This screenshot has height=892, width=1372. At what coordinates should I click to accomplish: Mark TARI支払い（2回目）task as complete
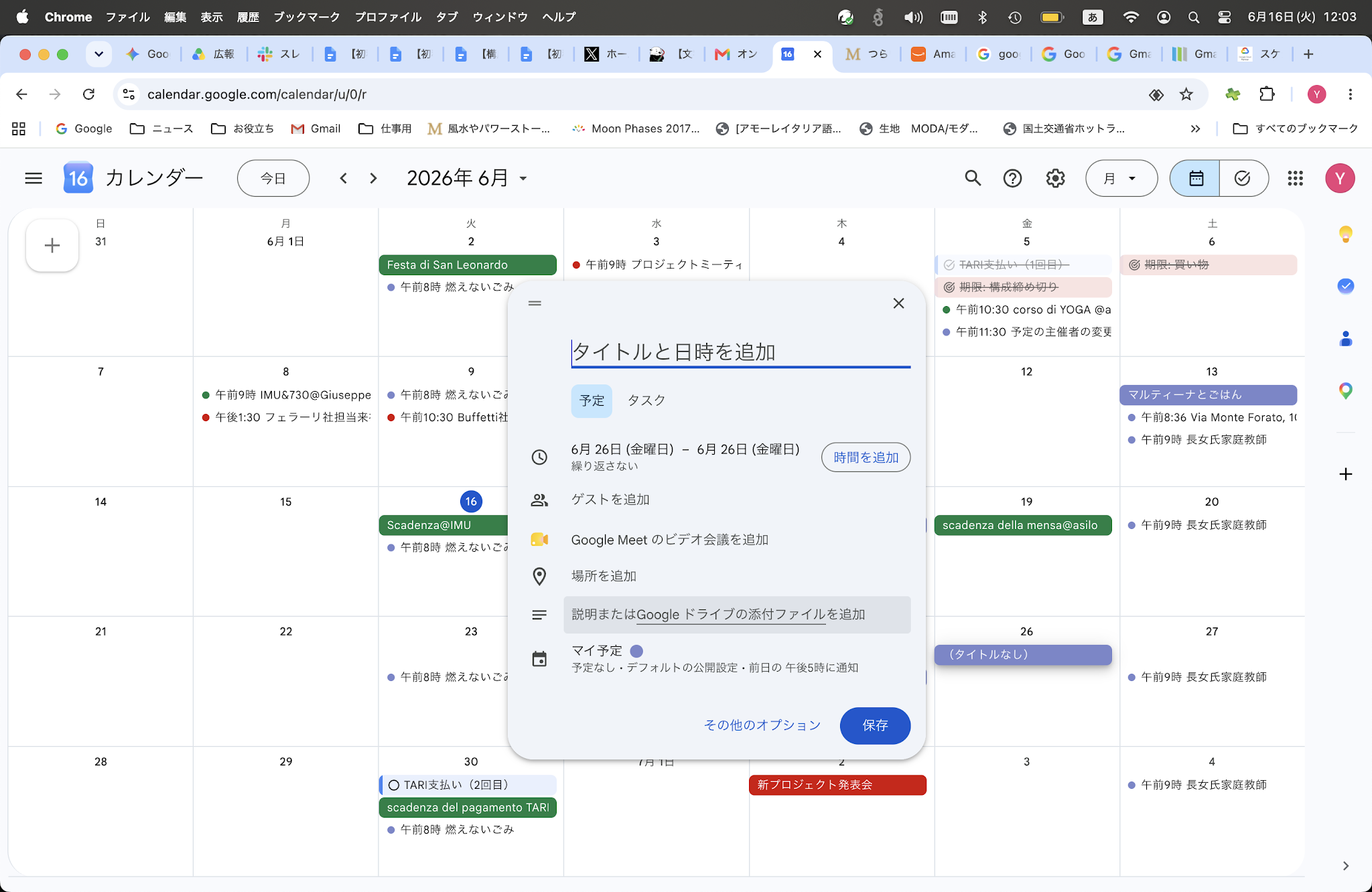(394, 785)
